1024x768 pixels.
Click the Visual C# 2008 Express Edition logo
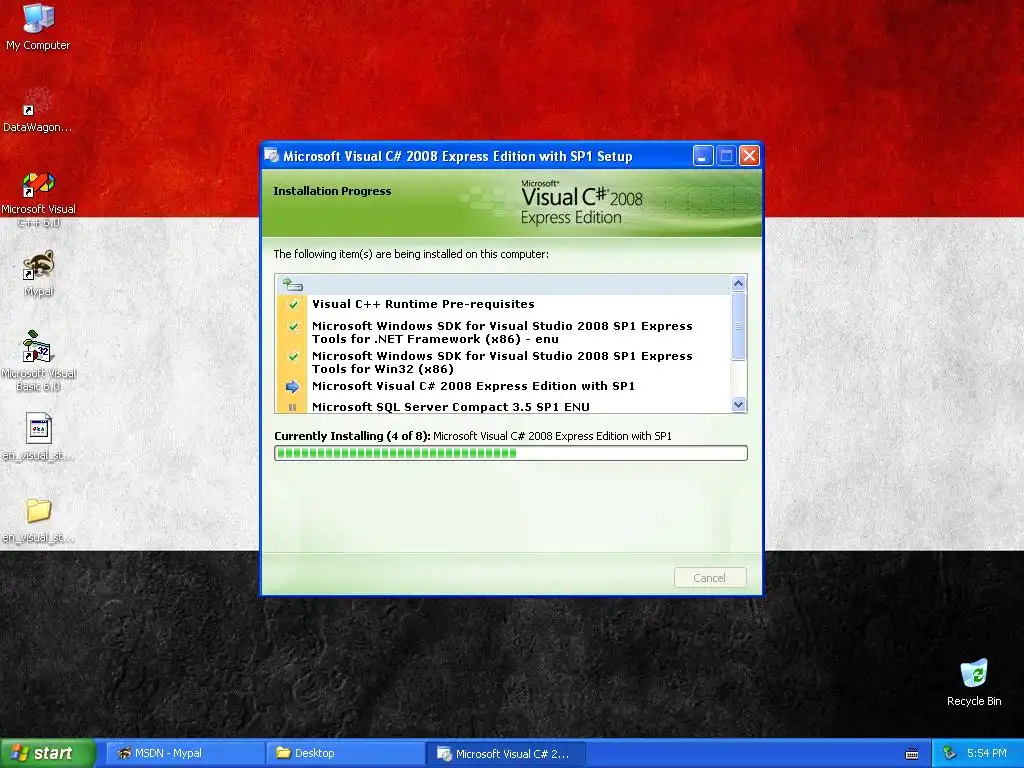coord(581,202)
